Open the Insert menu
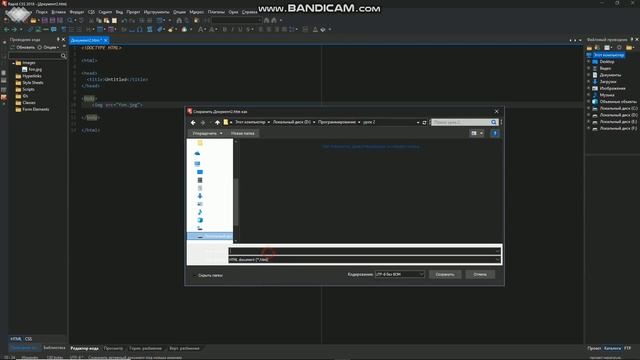This screenshot has width=640, height=360. click(x=58, y=12)
